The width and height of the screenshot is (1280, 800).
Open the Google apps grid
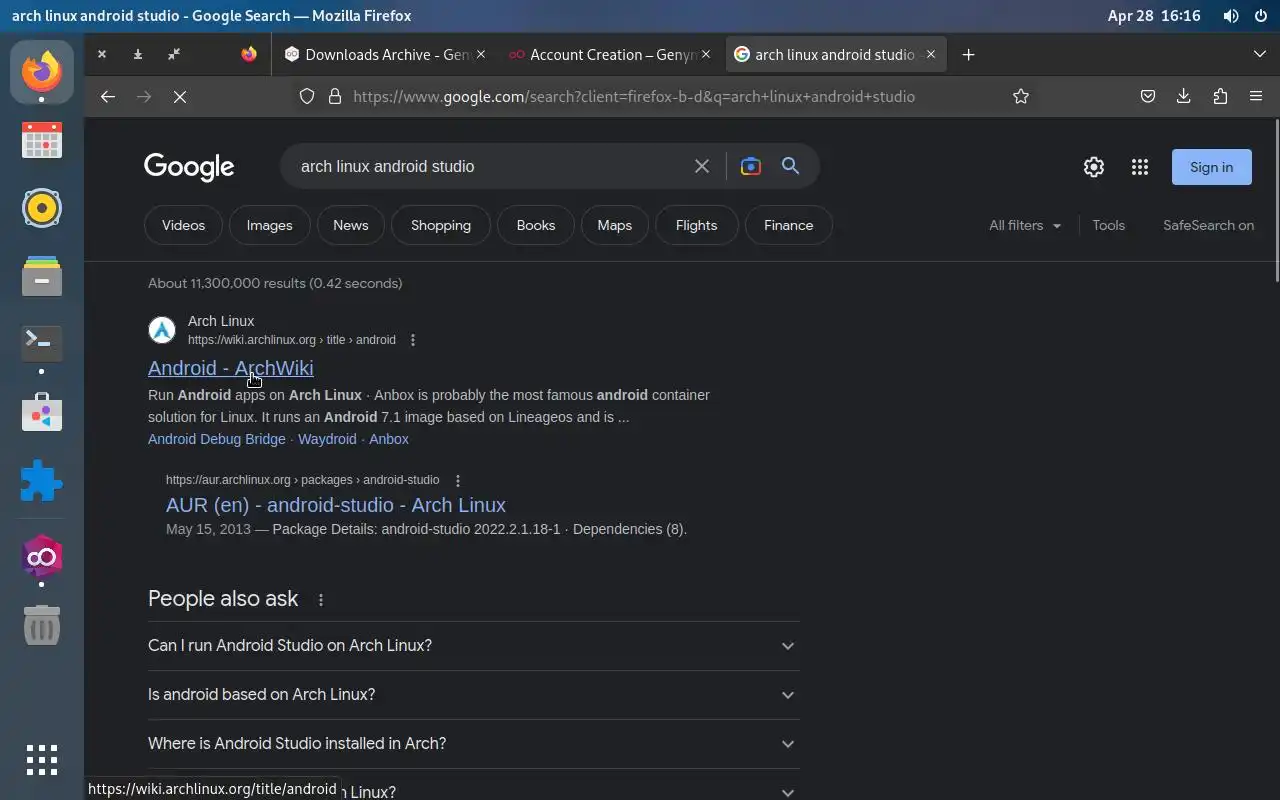pos(1140,167)
